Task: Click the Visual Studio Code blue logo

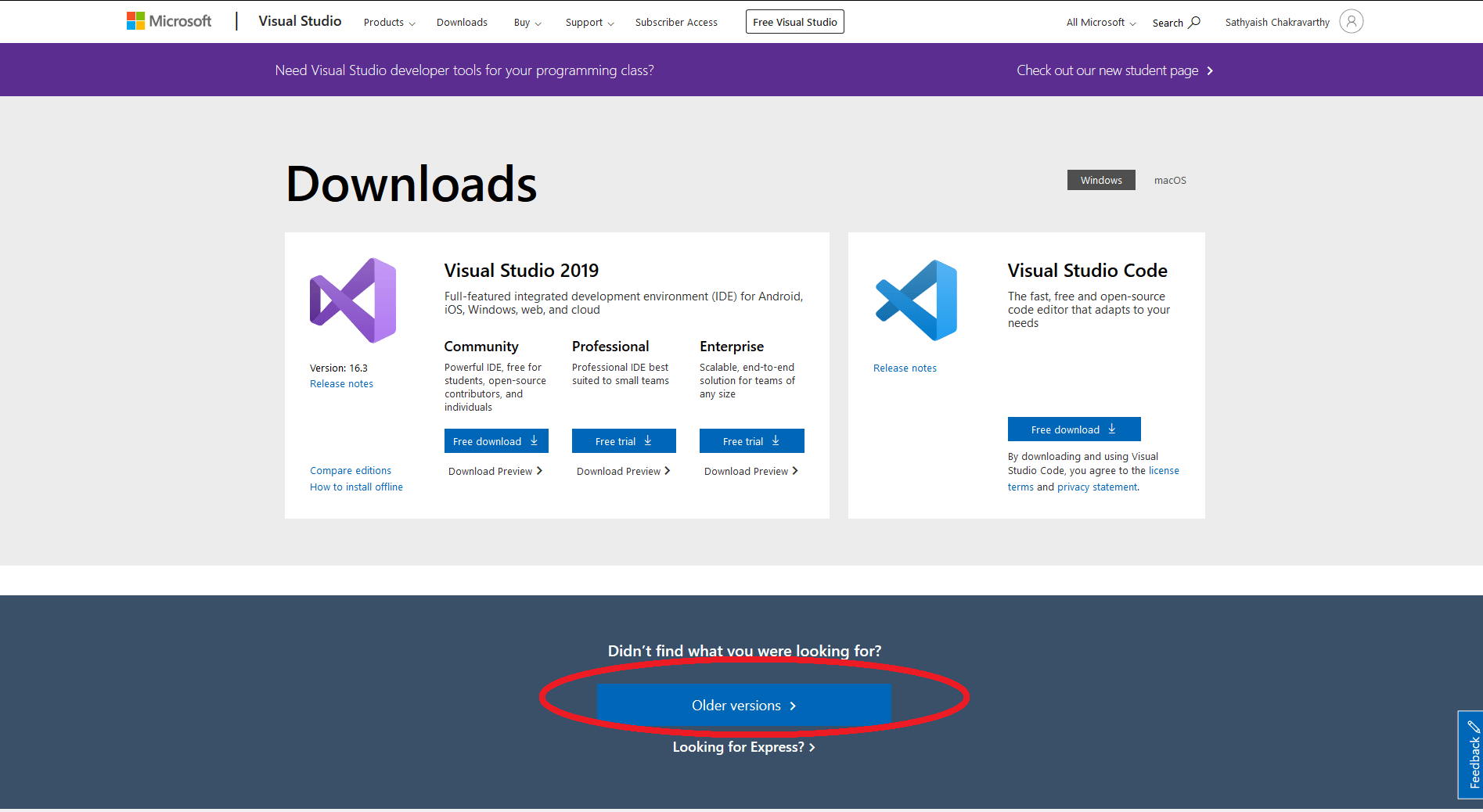Action: point(916,300)
